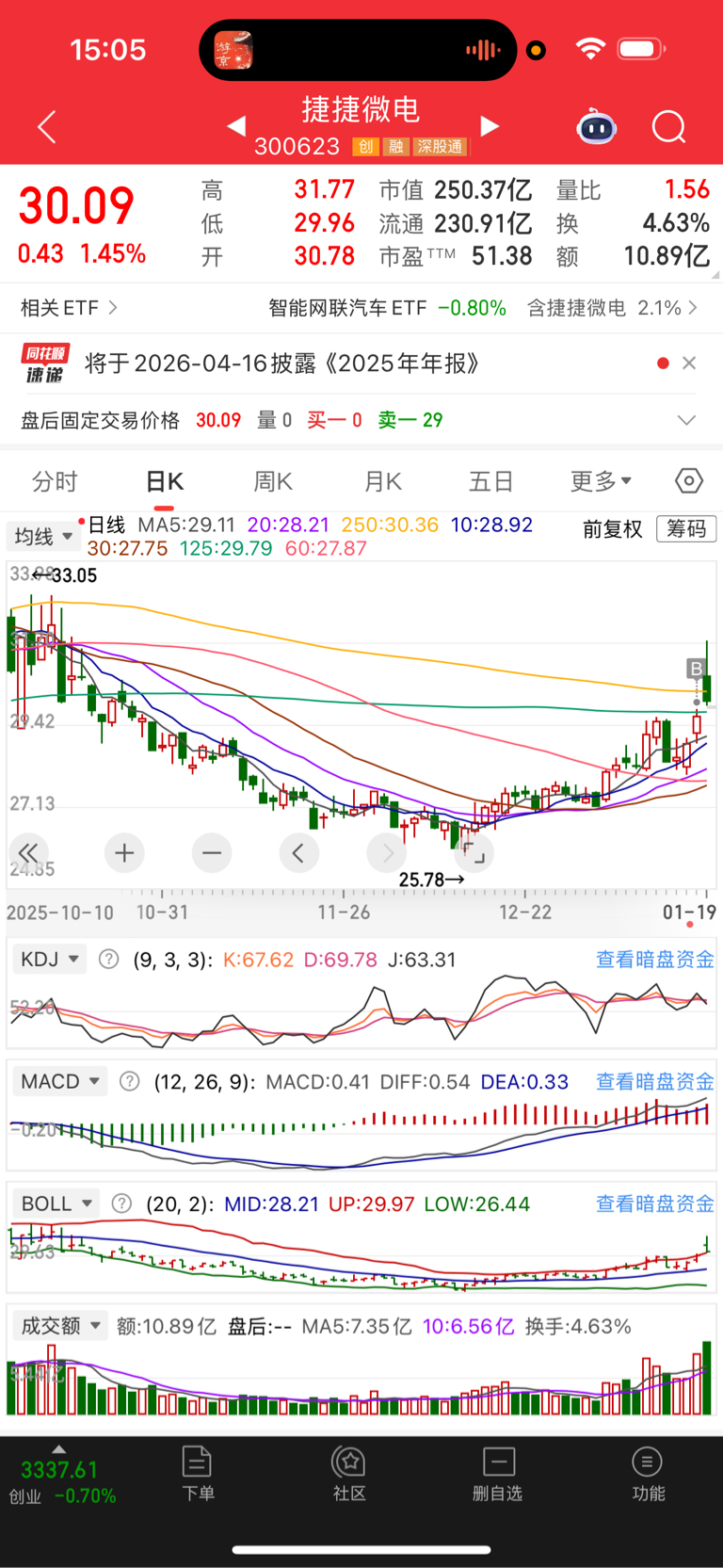Tap the app icon in Dynamic Island

click(233, 50)
